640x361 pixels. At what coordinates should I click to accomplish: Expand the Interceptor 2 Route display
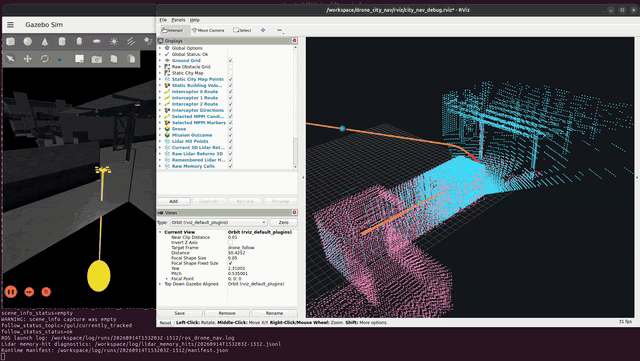click(x=160, y=104)
